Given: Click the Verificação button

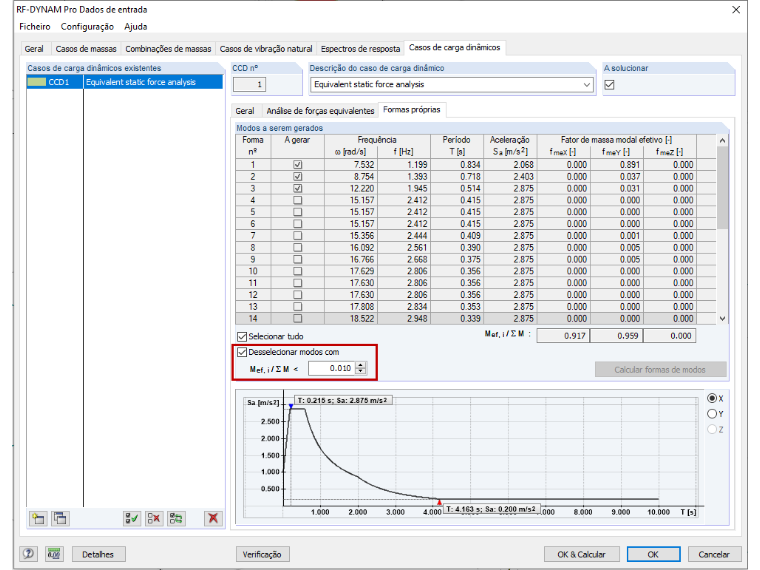Looking at the screenshot, I should [x=262, y=554].
